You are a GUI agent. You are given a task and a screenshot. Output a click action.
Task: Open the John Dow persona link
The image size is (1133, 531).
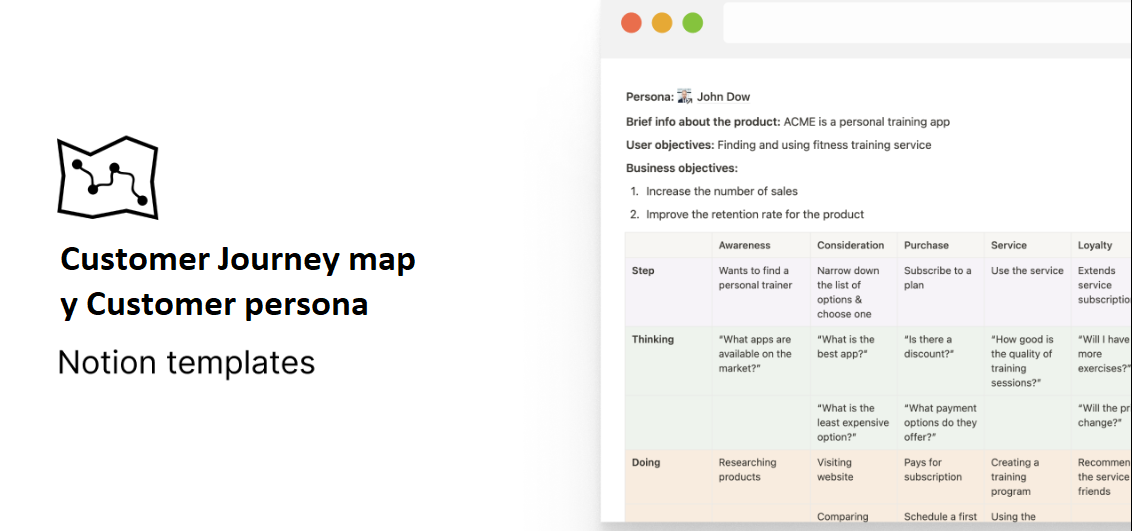(x=723, y=97)
